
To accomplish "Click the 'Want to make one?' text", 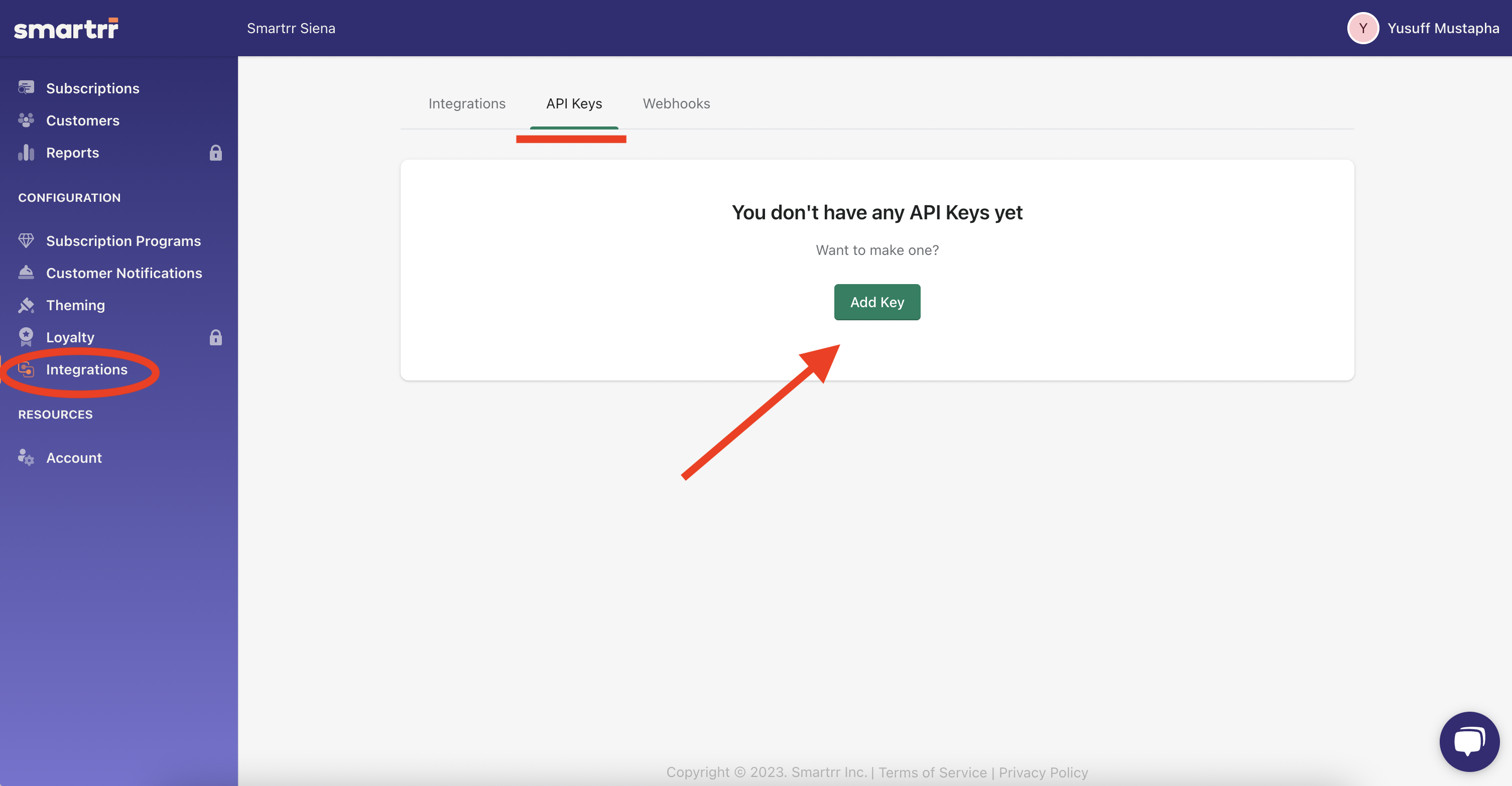I will pyautogui.click(x=877, y=250).
